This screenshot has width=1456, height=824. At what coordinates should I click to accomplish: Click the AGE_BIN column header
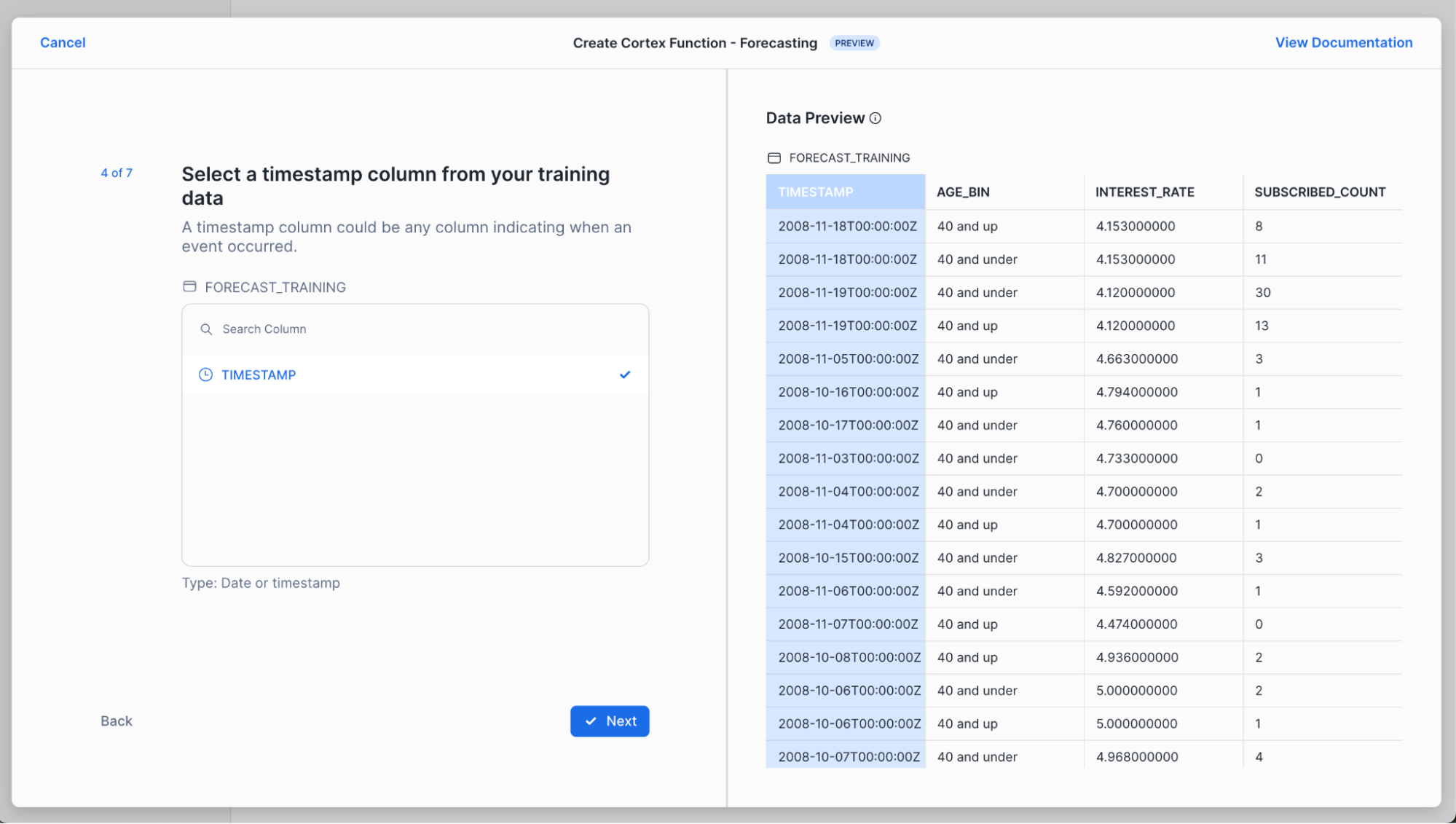[x=963, y=192]
